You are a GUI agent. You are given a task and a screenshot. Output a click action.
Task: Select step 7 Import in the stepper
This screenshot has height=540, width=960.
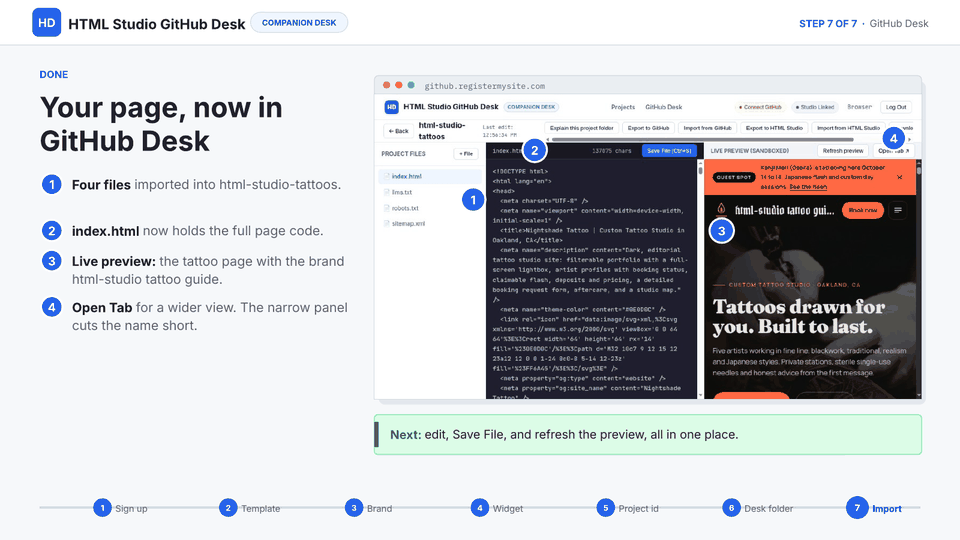coord(874,508)
